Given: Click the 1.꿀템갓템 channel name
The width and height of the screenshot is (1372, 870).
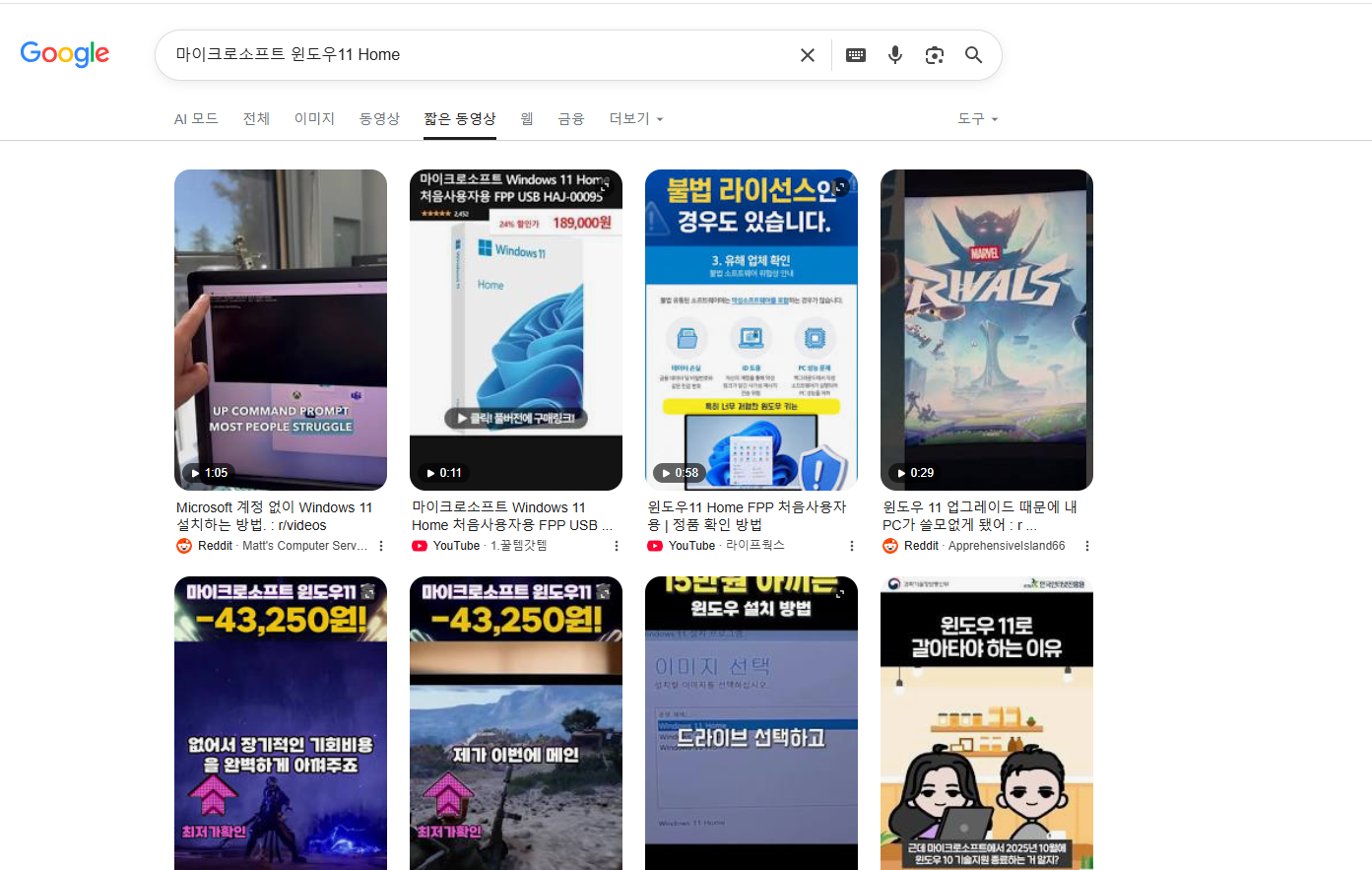Looking at the screenshot, I should click(518, 546).
